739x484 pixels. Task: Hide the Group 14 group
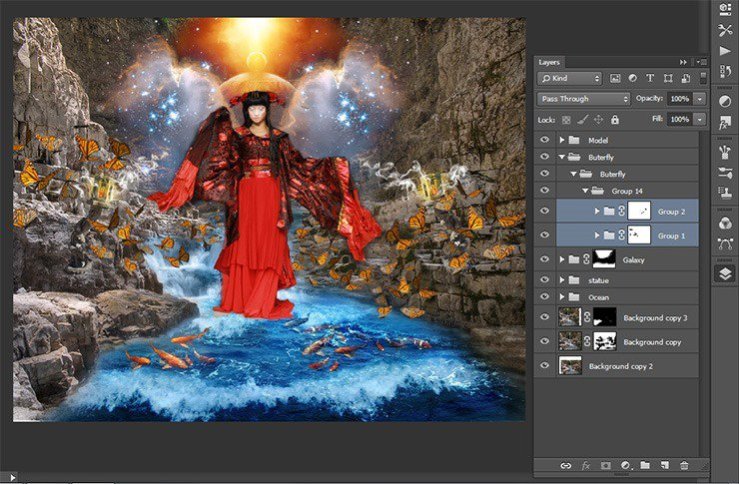click(x=544, y=191)
